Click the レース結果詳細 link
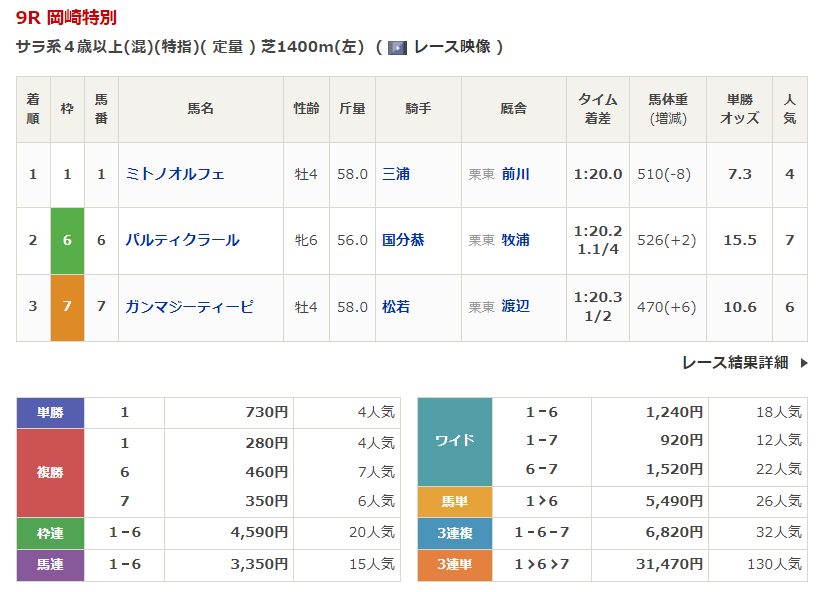Screen dimensions: 824x592 tap(735, 362)
